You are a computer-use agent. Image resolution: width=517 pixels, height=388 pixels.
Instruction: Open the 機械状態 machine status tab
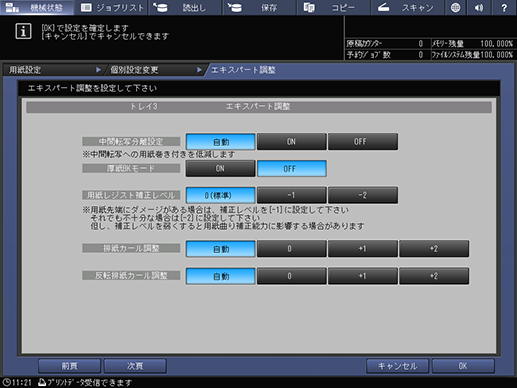pyautogui.click(x=37, y=7)
